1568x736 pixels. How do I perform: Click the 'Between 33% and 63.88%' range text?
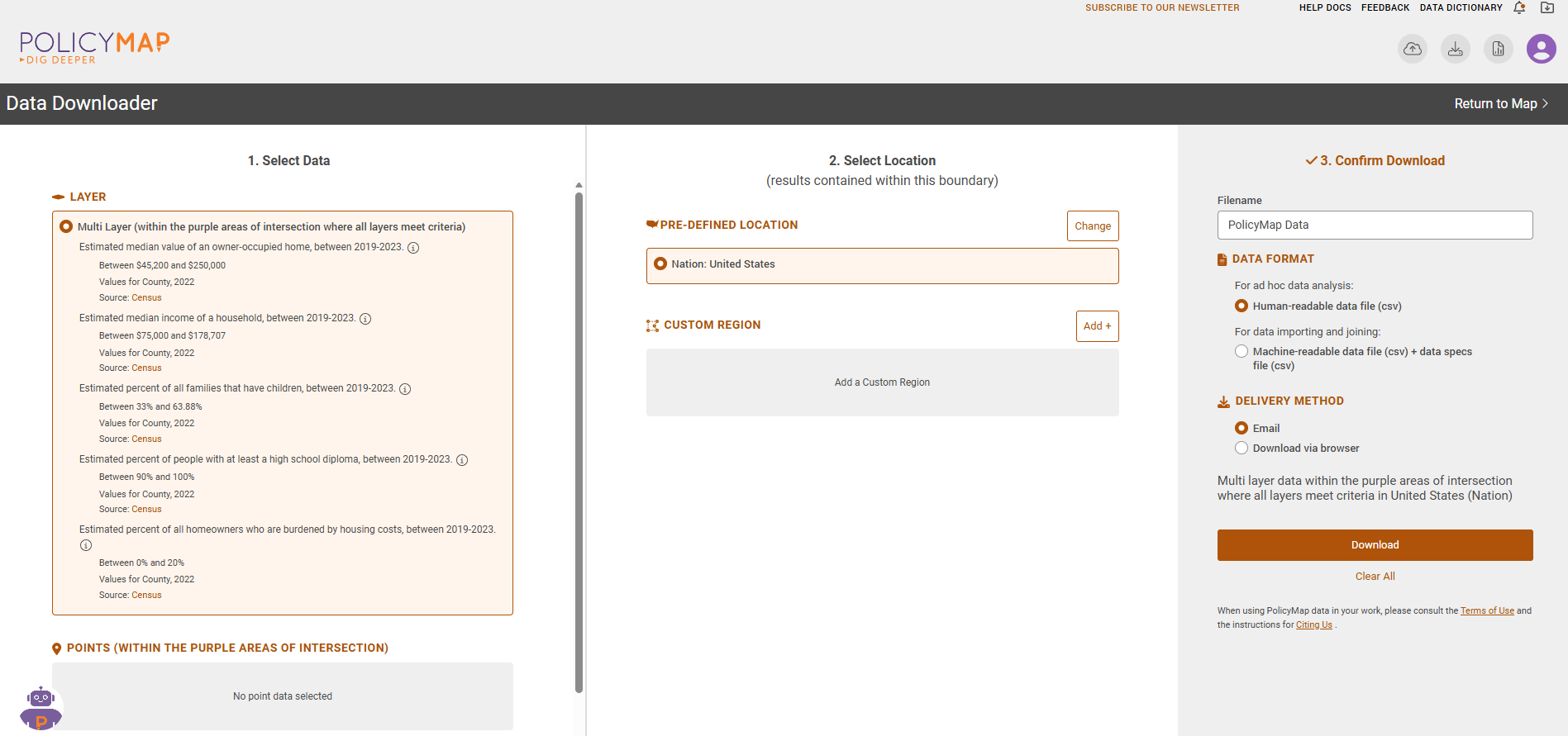click(150, 407)
